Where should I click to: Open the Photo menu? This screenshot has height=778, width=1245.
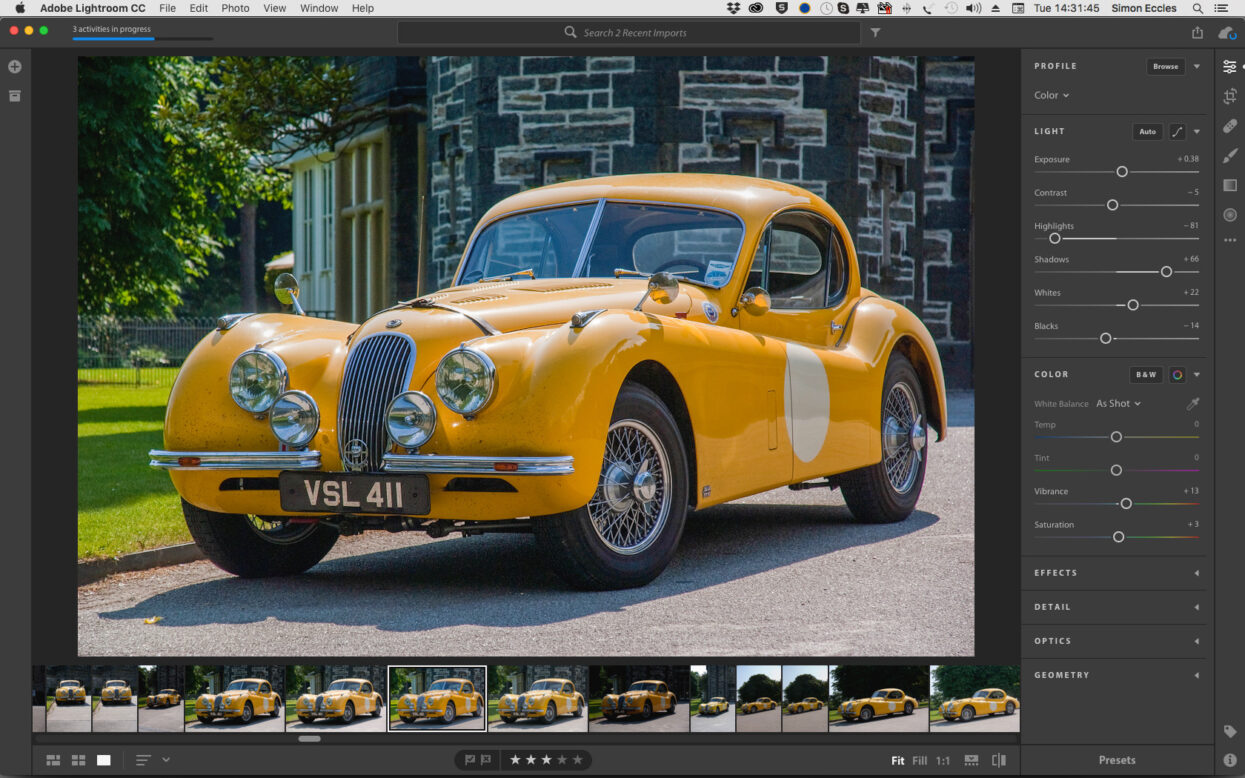coord(235,8)
